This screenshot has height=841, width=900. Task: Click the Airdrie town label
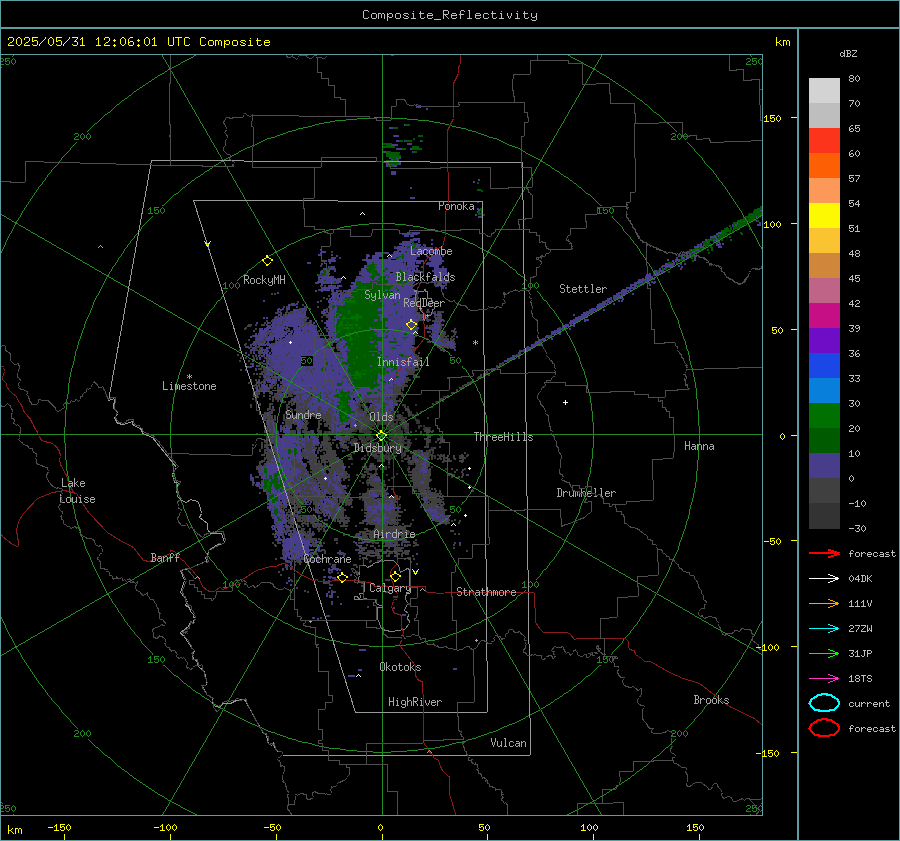tap(394, 534)
